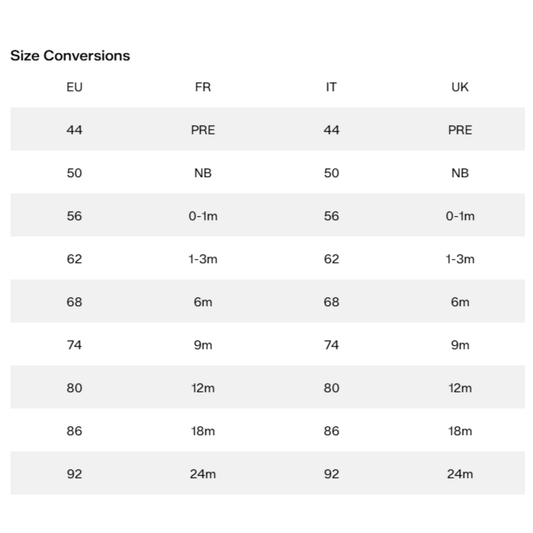Click EU size 62 cell
Image resolution: width=533 pixels, height=533 pixels.
(74, 259)
